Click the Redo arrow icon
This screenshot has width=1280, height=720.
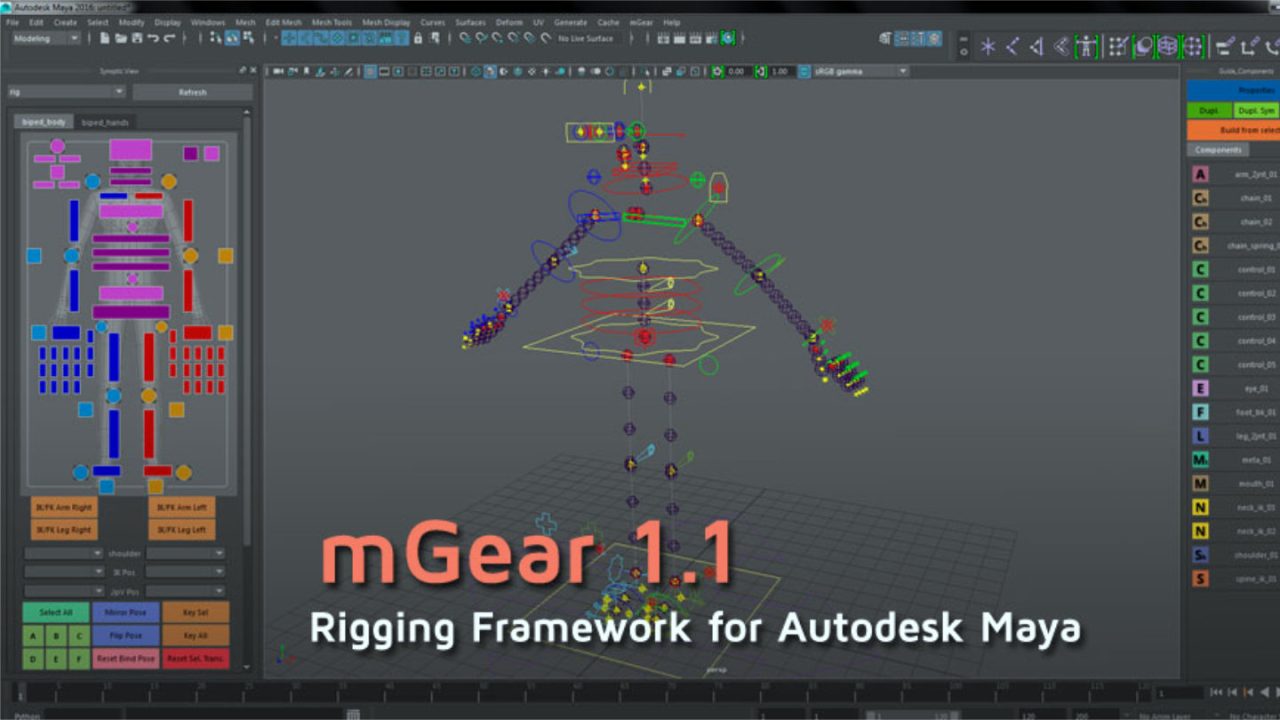170,39
